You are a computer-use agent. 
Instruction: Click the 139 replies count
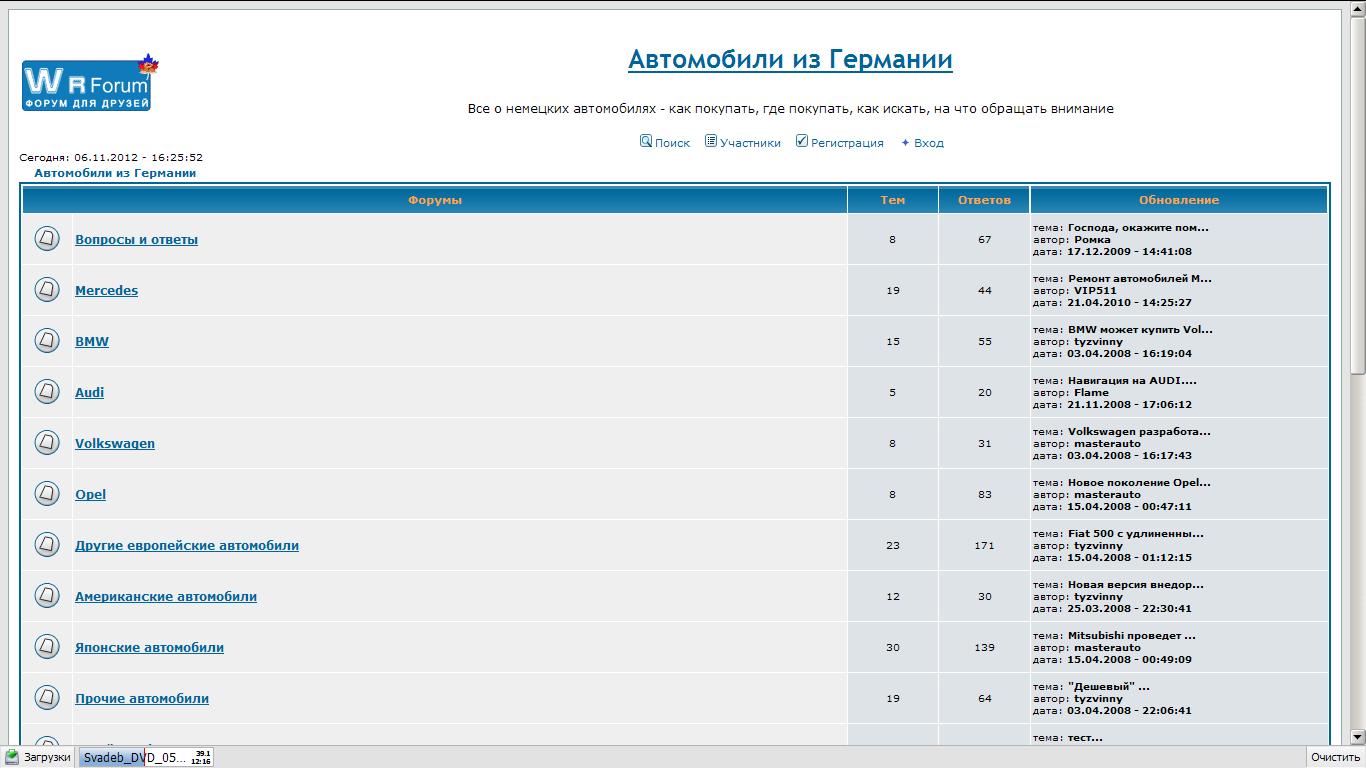click(984, 647)
